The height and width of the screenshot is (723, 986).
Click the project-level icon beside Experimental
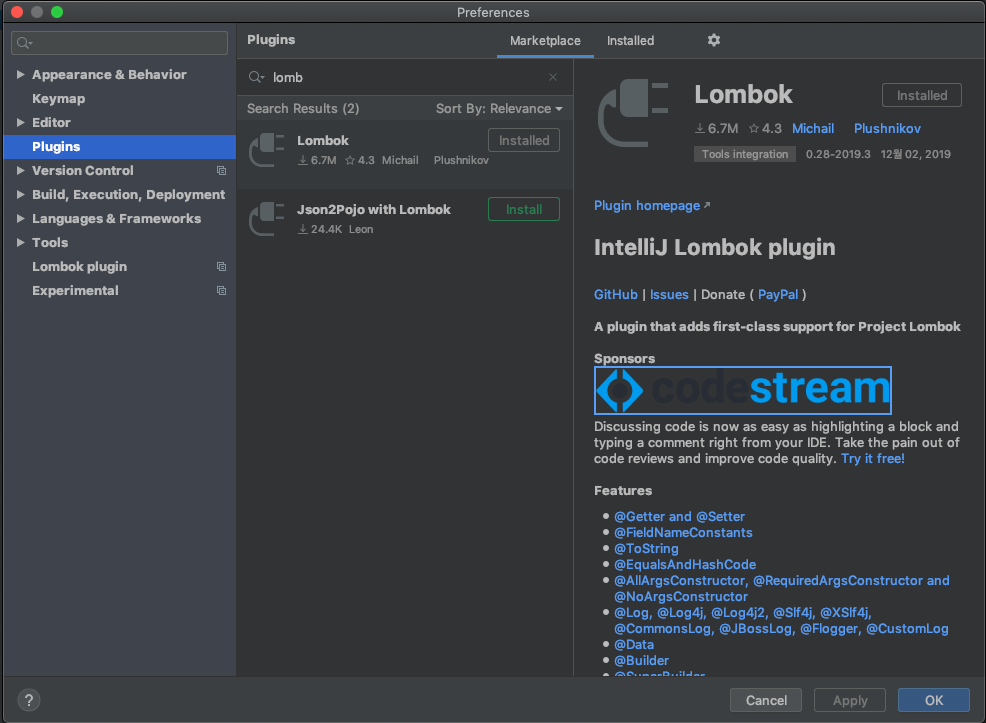click(221, 290)
